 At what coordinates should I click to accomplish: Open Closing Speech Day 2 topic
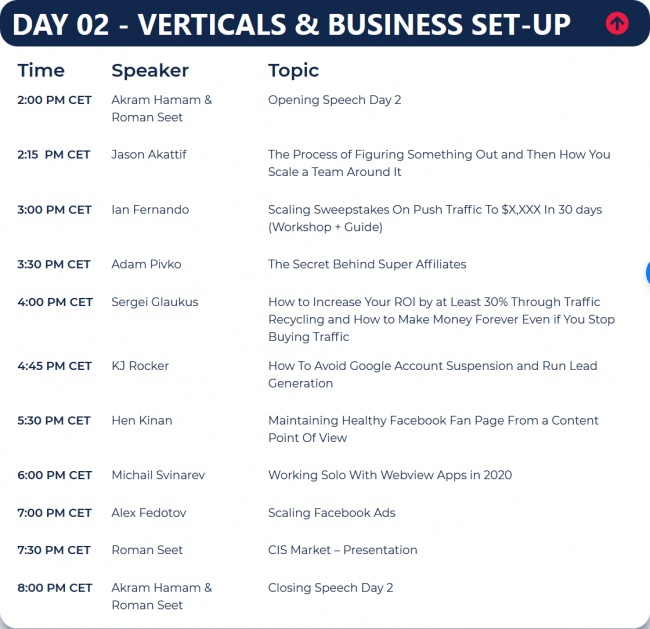330,588
